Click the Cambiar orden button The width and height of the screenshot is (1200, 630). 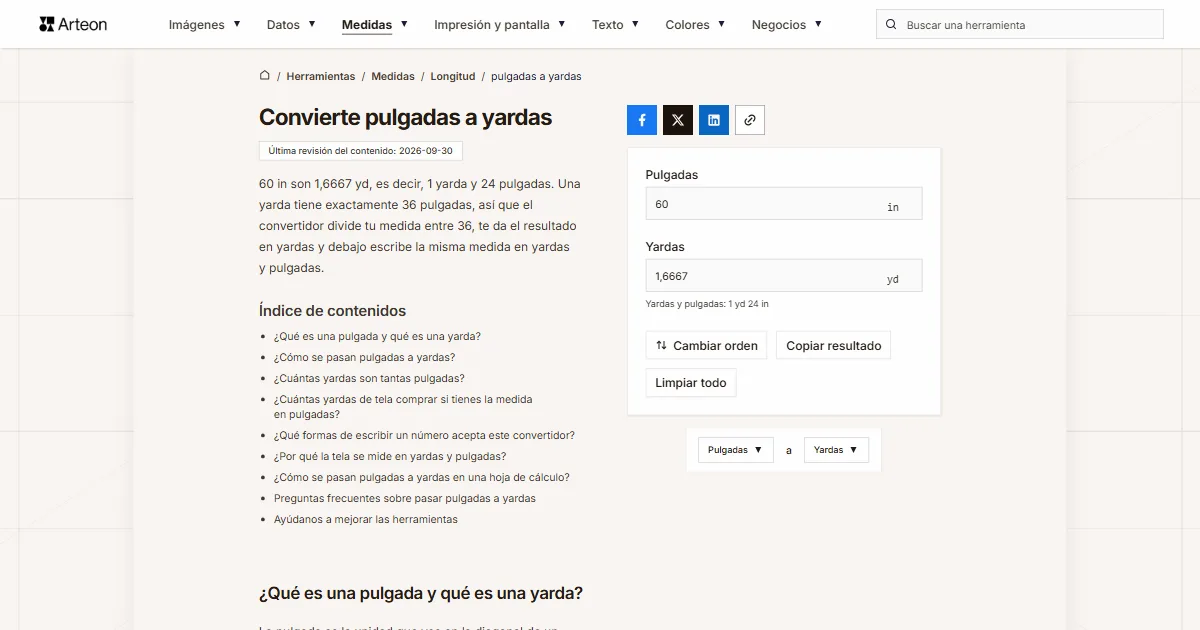pos(706,346)
